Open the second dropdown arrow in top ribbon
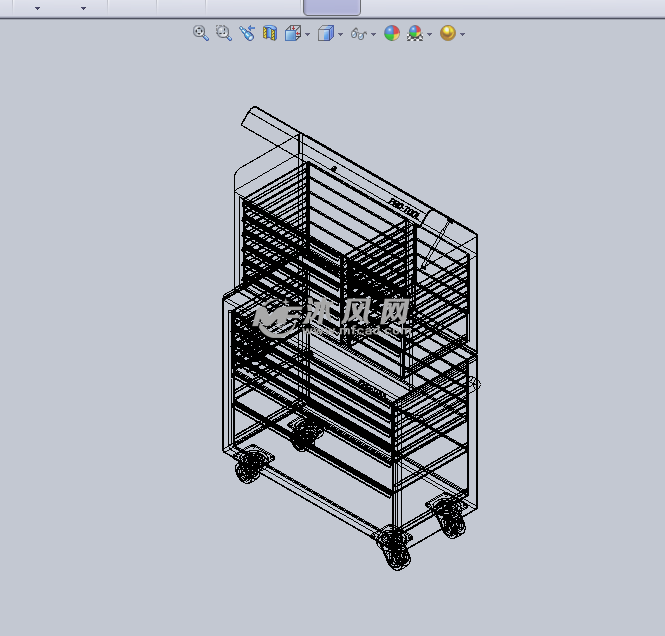 point(84,8)
